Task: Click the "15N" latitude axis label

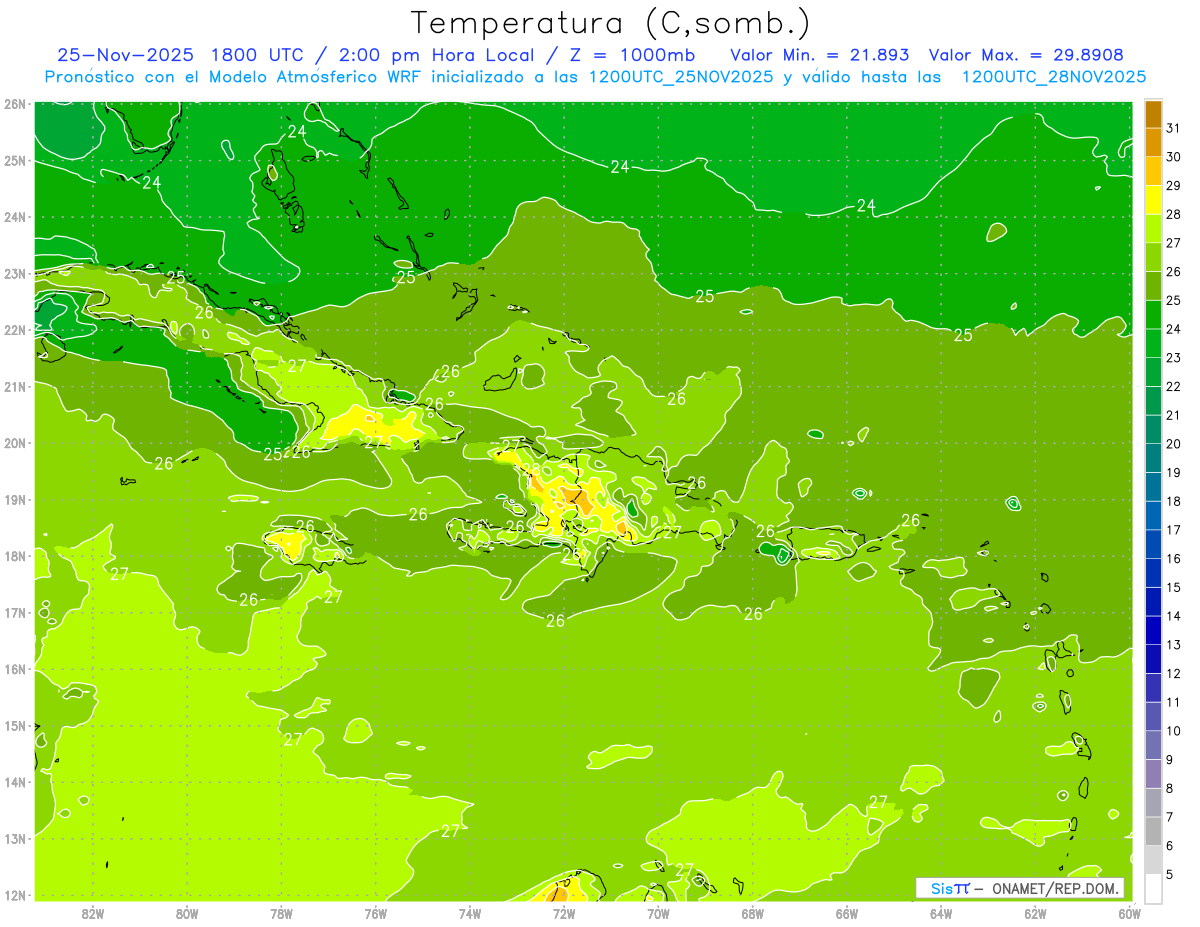Action: point(15,725)
